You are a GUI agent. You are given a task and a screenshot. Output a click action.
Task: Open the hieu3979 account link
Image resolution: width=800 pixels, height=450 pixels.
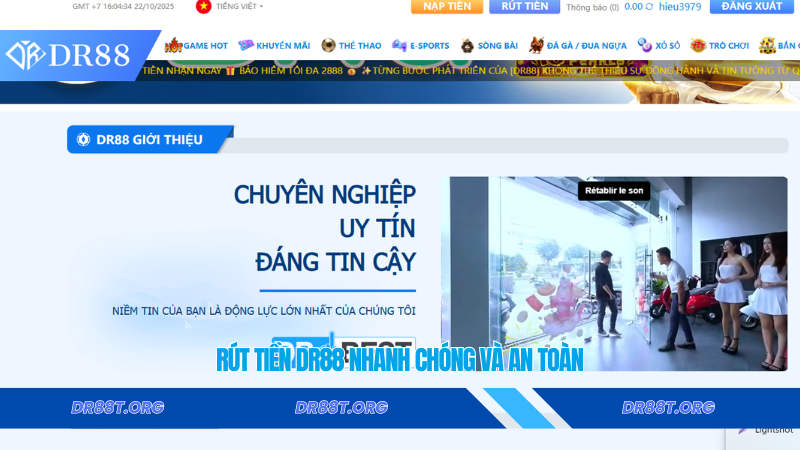(680, 7)
